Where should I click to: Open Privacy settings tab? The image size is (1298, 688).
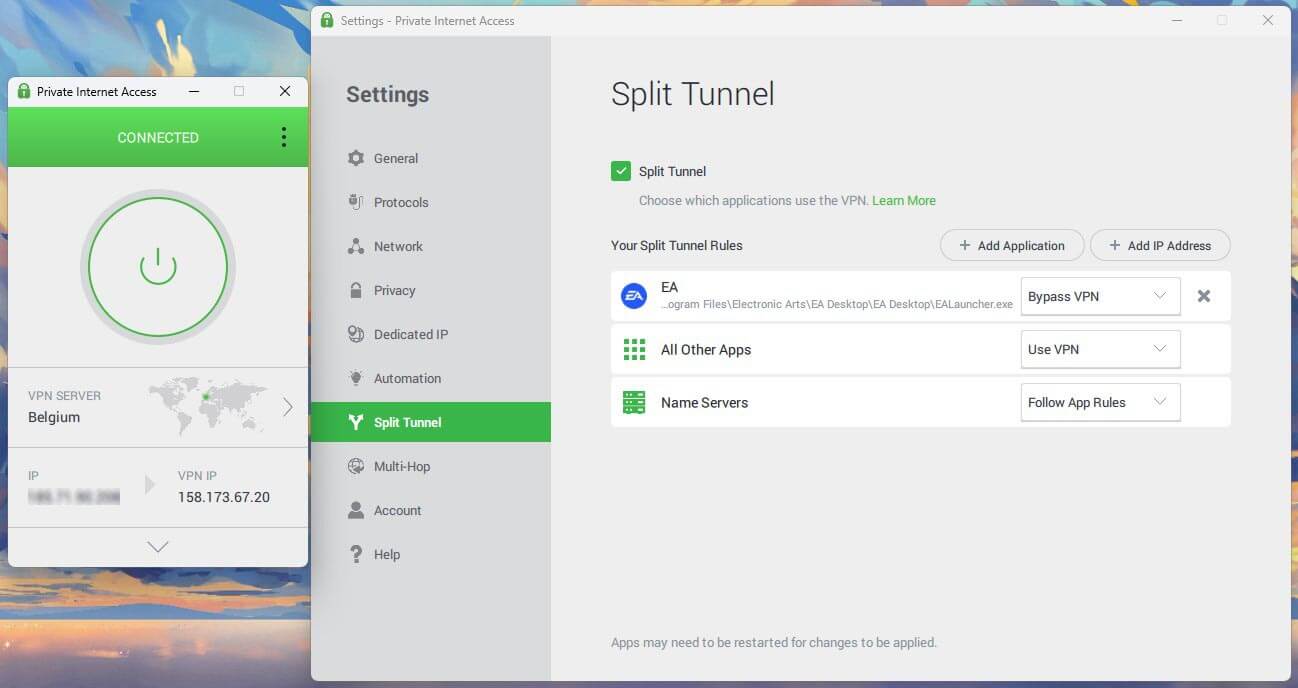pyautogui.click(x=431, y=290)
